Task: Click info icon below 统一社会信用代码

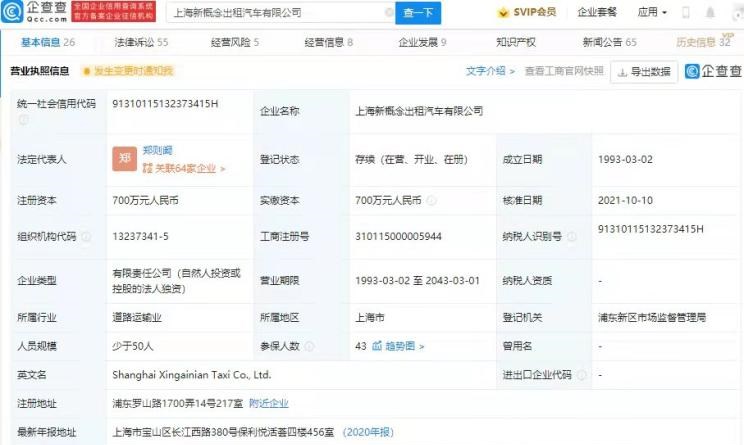Action: [x=23, y=120]
